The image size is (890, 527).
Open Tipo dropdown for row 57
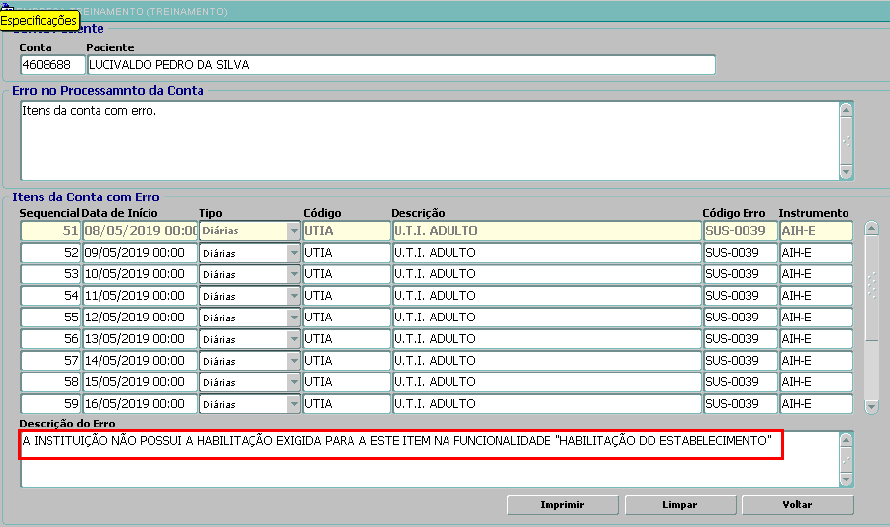coord(293,361)
